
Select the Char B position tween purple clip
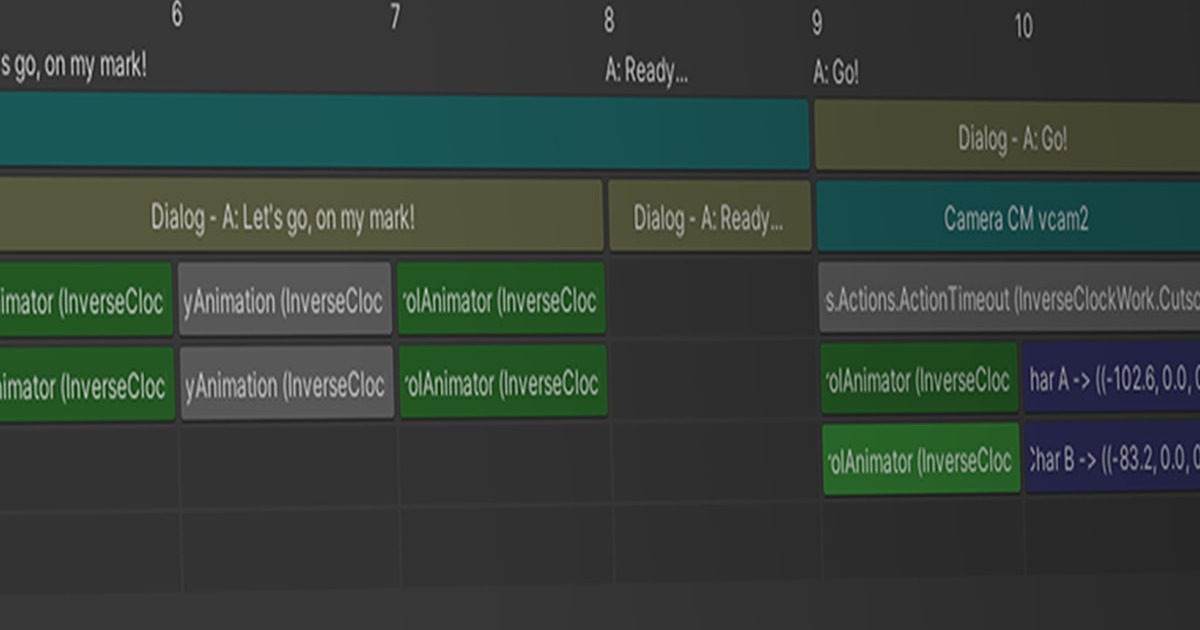[1110, 462]
